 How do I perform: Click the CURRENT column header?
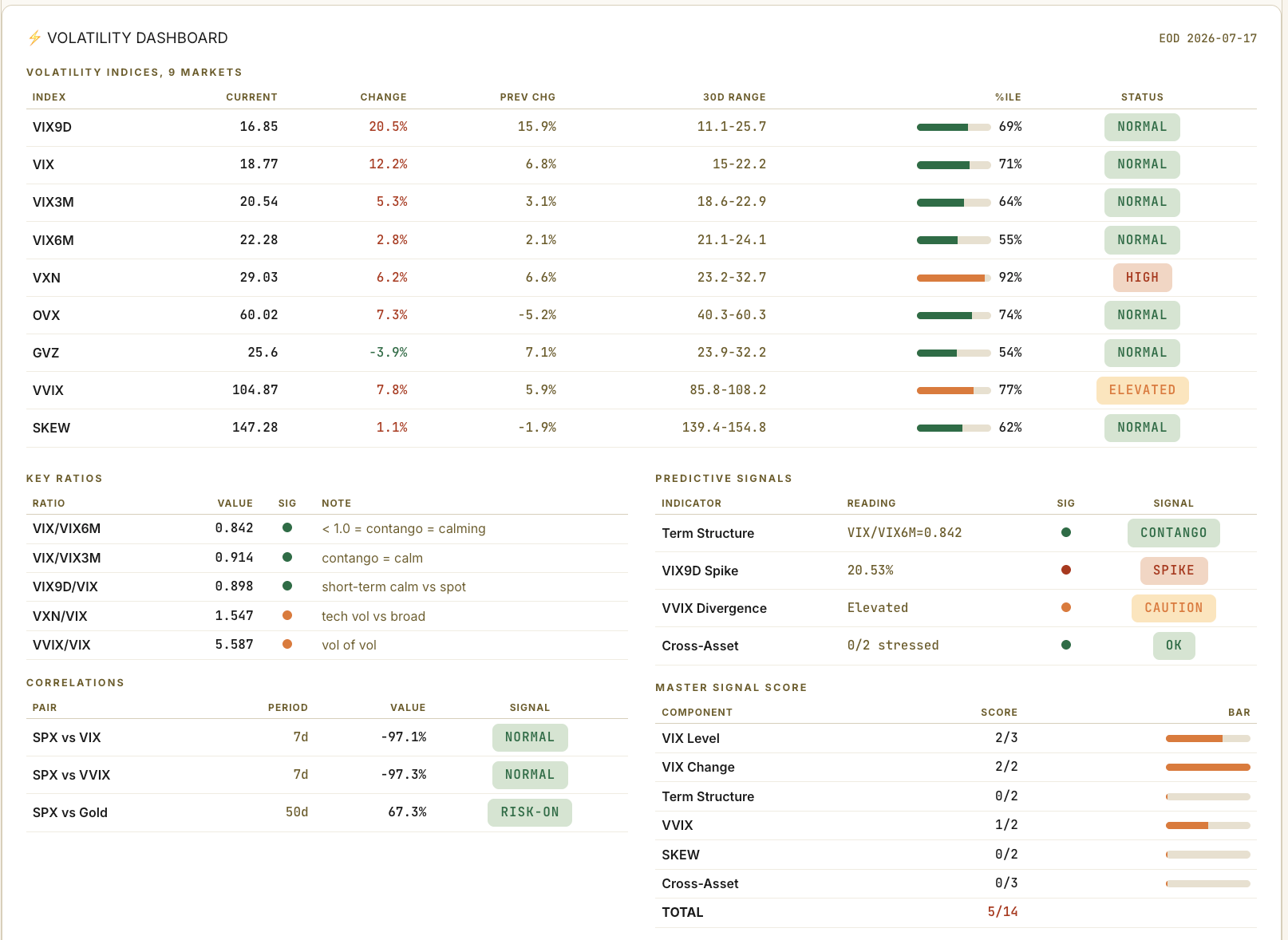tap(251, 97)
